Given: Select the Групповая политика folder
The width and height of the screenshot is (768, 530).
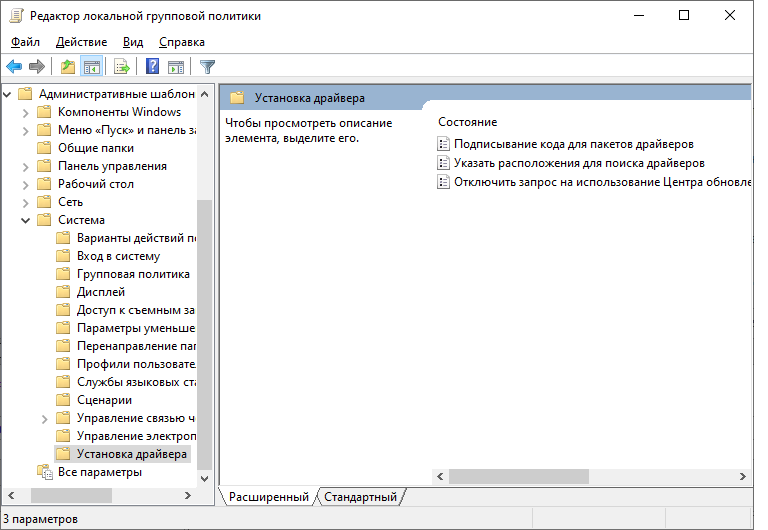Looking at the screenshot, I should tap(133, 274).
